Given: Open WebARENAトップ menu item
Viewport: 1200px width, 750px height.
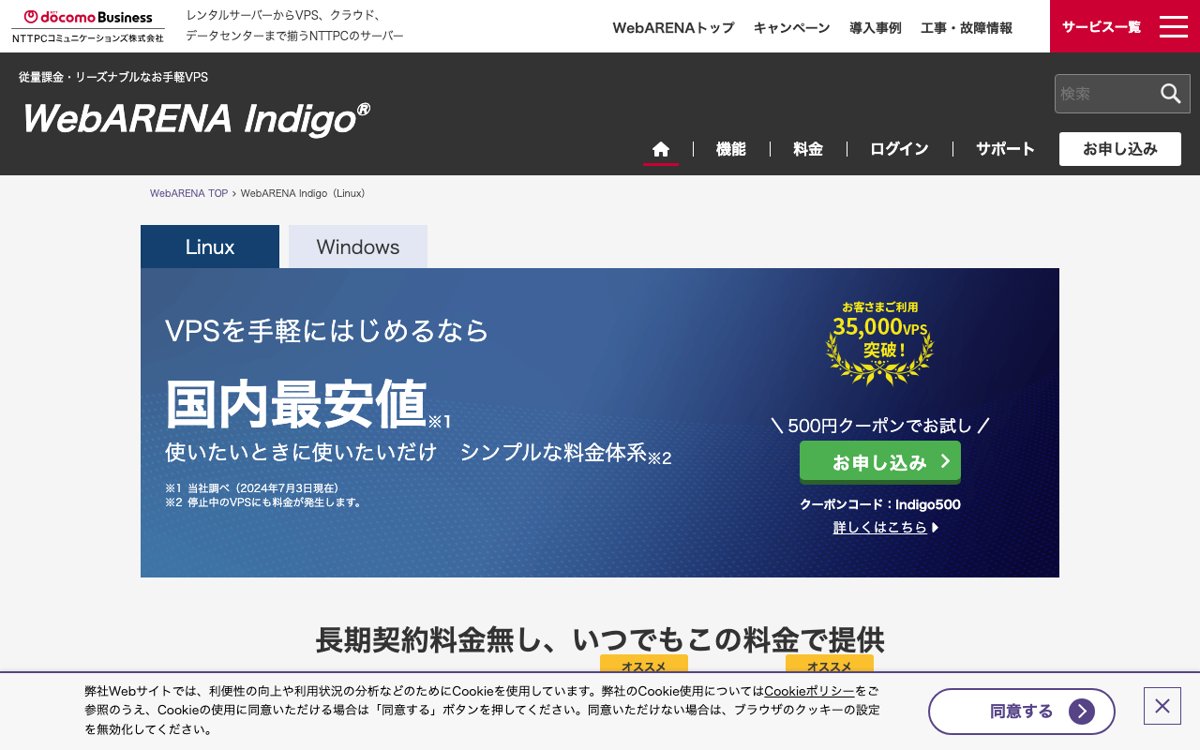Looking at the screenshot, I should coord(673,28).
